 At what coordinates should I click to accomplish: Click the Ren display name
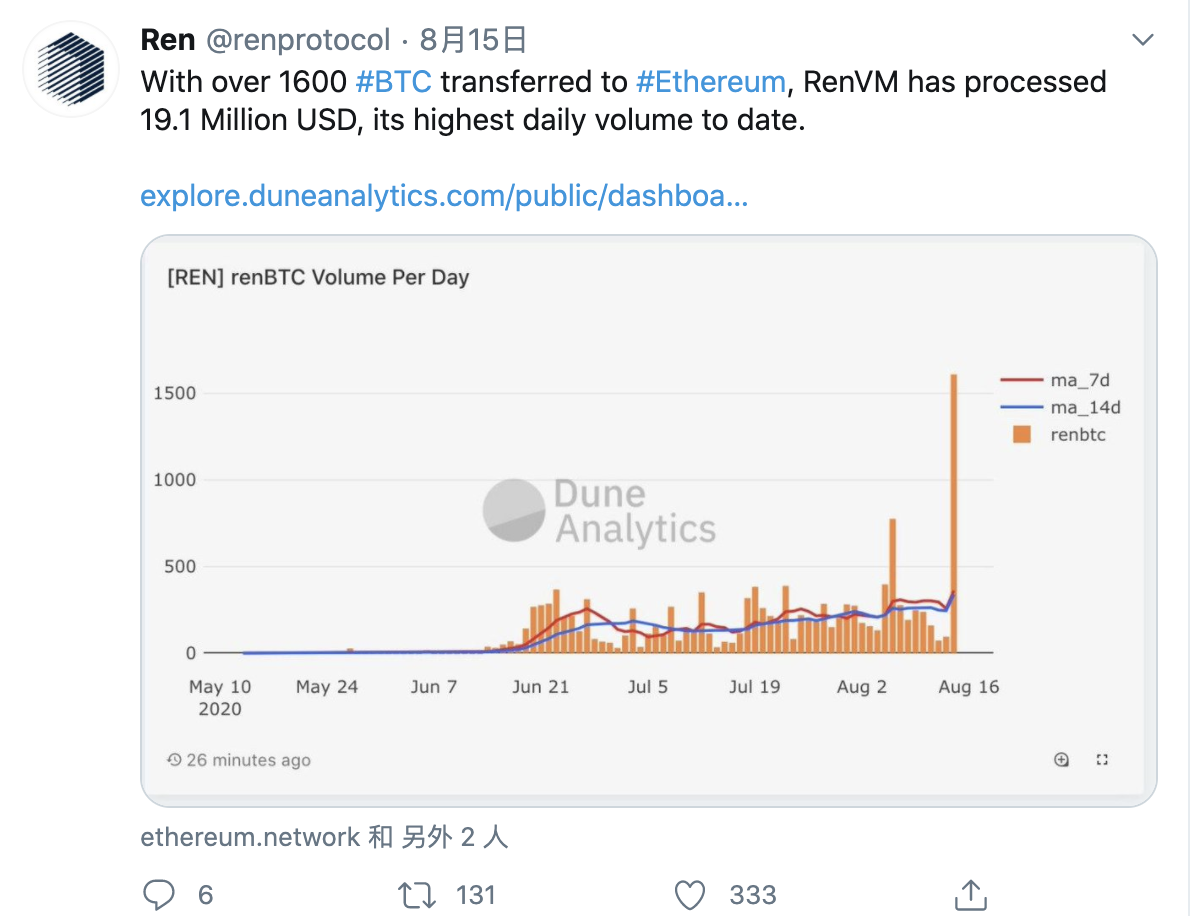[168, 39]
